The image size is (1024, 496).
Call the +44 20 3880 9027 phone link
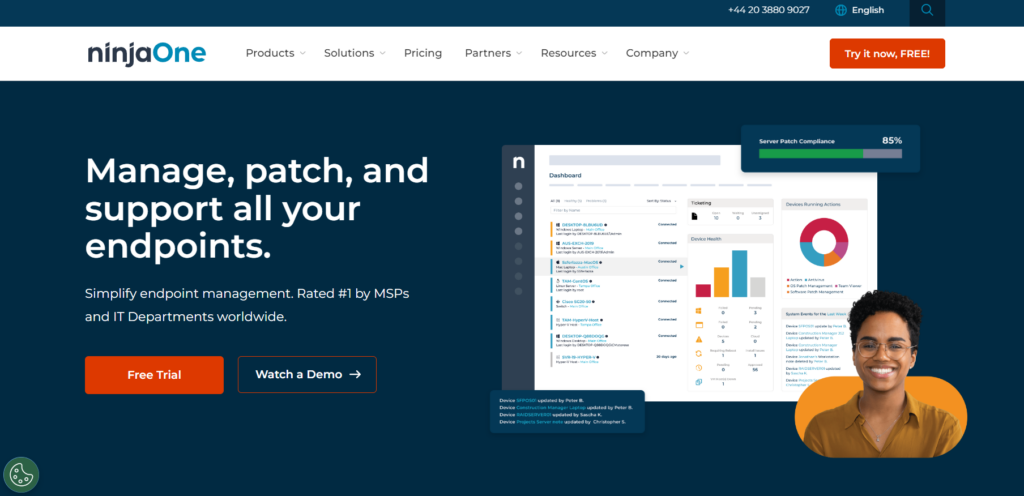(768, 10)
